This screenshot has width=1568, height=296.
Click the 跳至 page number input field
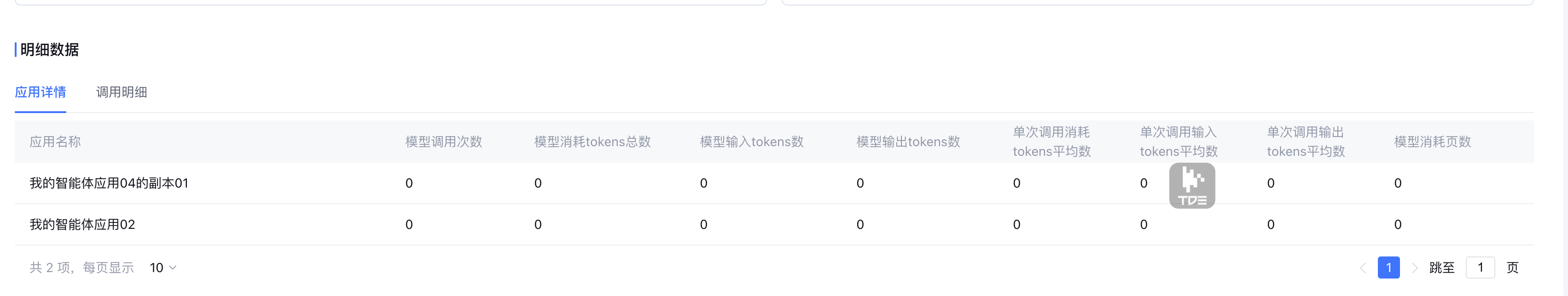[1481, 268]
